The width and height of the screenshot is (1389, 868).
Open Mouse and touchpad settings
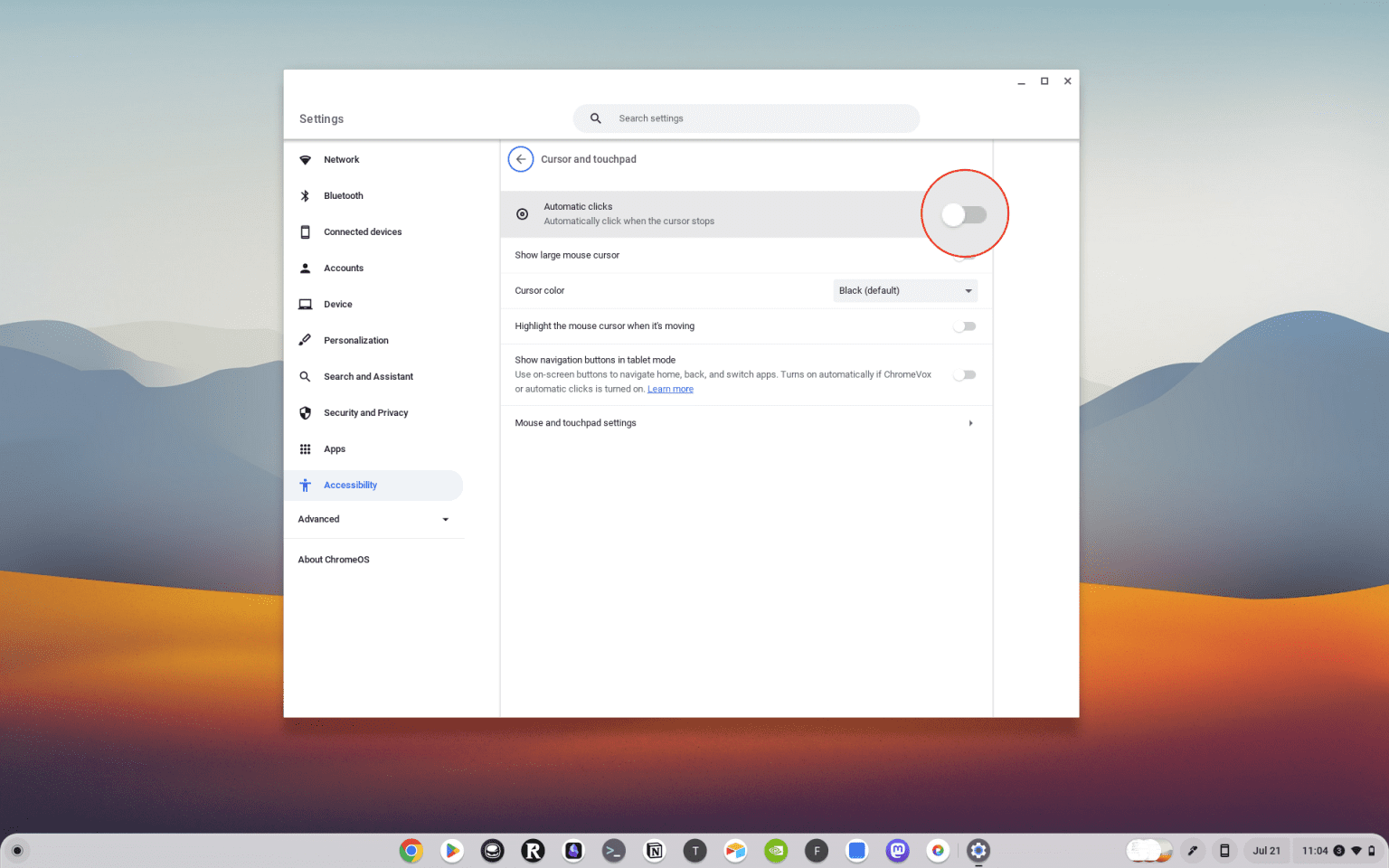(x=746, y=422)
